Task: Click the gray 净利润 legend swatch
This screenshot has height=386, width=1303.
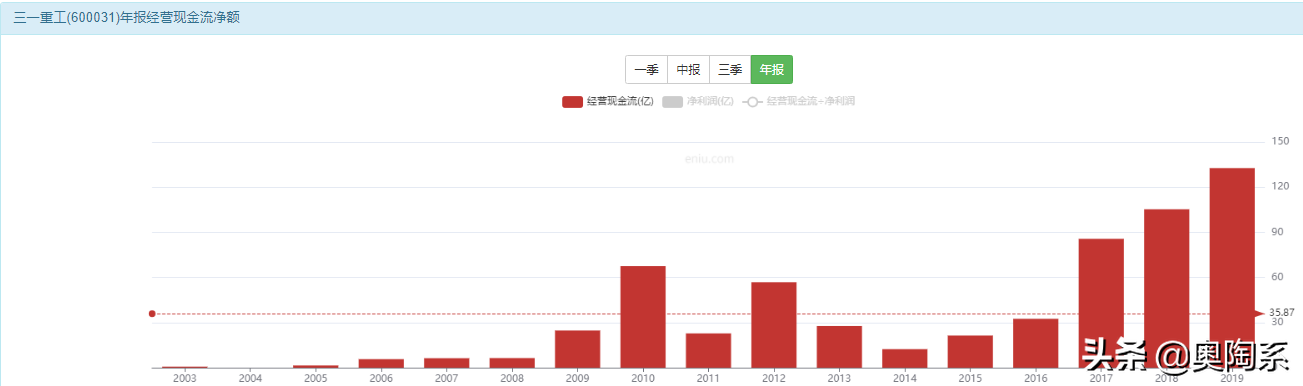Action: point(672,102)
